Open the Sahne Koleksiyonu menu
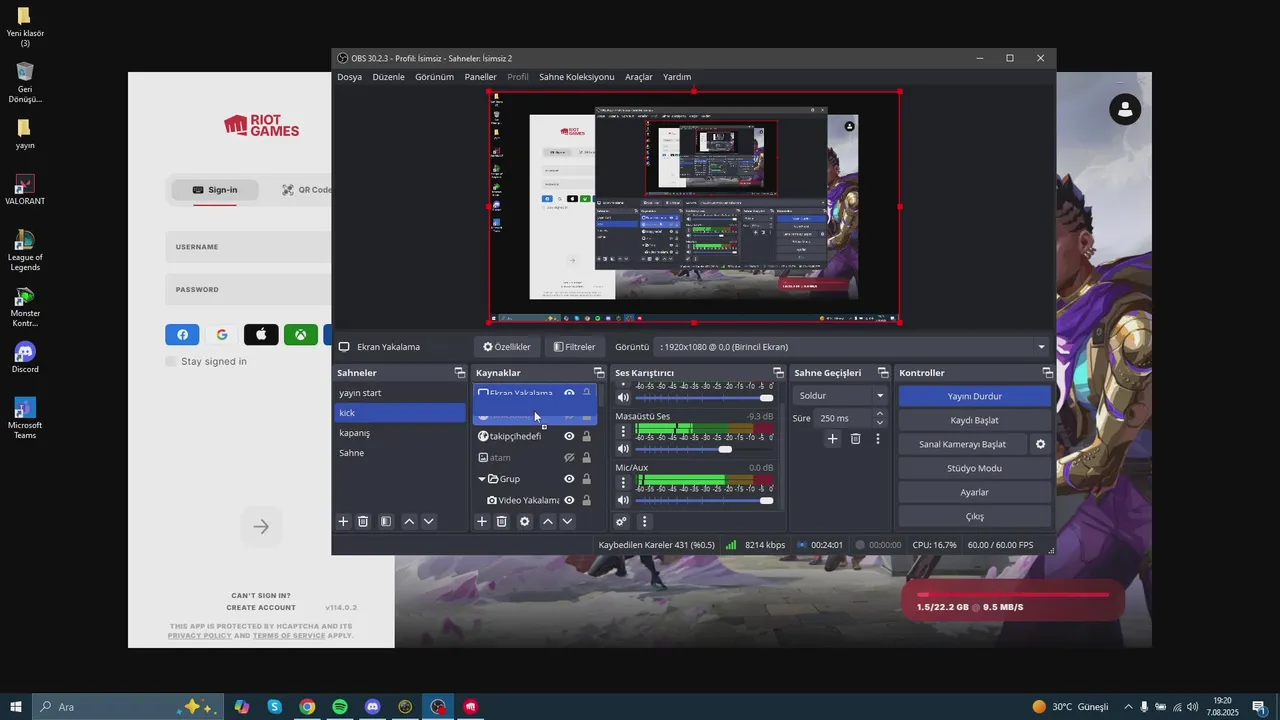 pos(576,77)
